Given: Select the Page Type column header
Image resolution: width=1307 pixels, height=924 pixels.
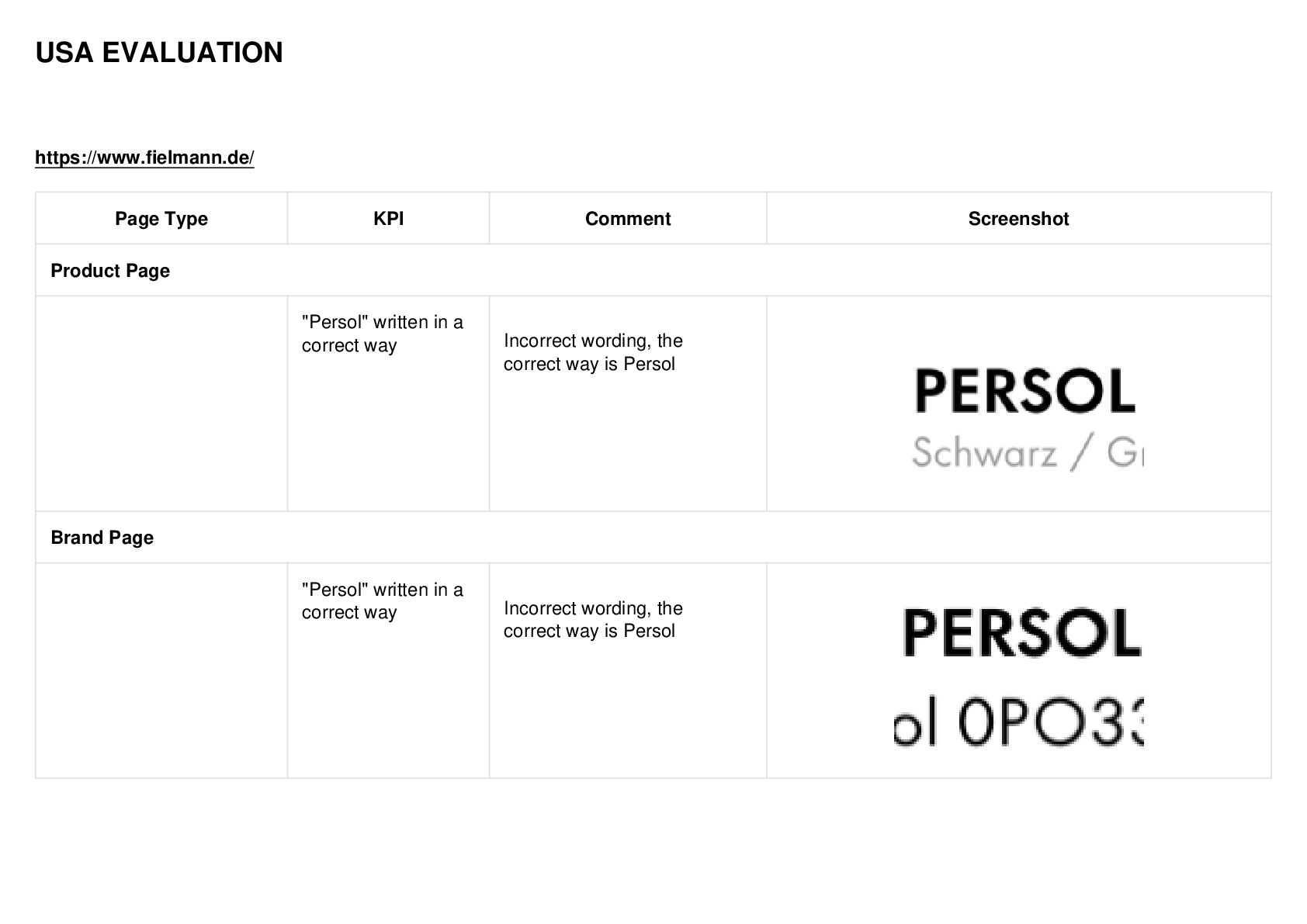Looking at the screenshot, I should pyautogui.click(x=161, y=219).
